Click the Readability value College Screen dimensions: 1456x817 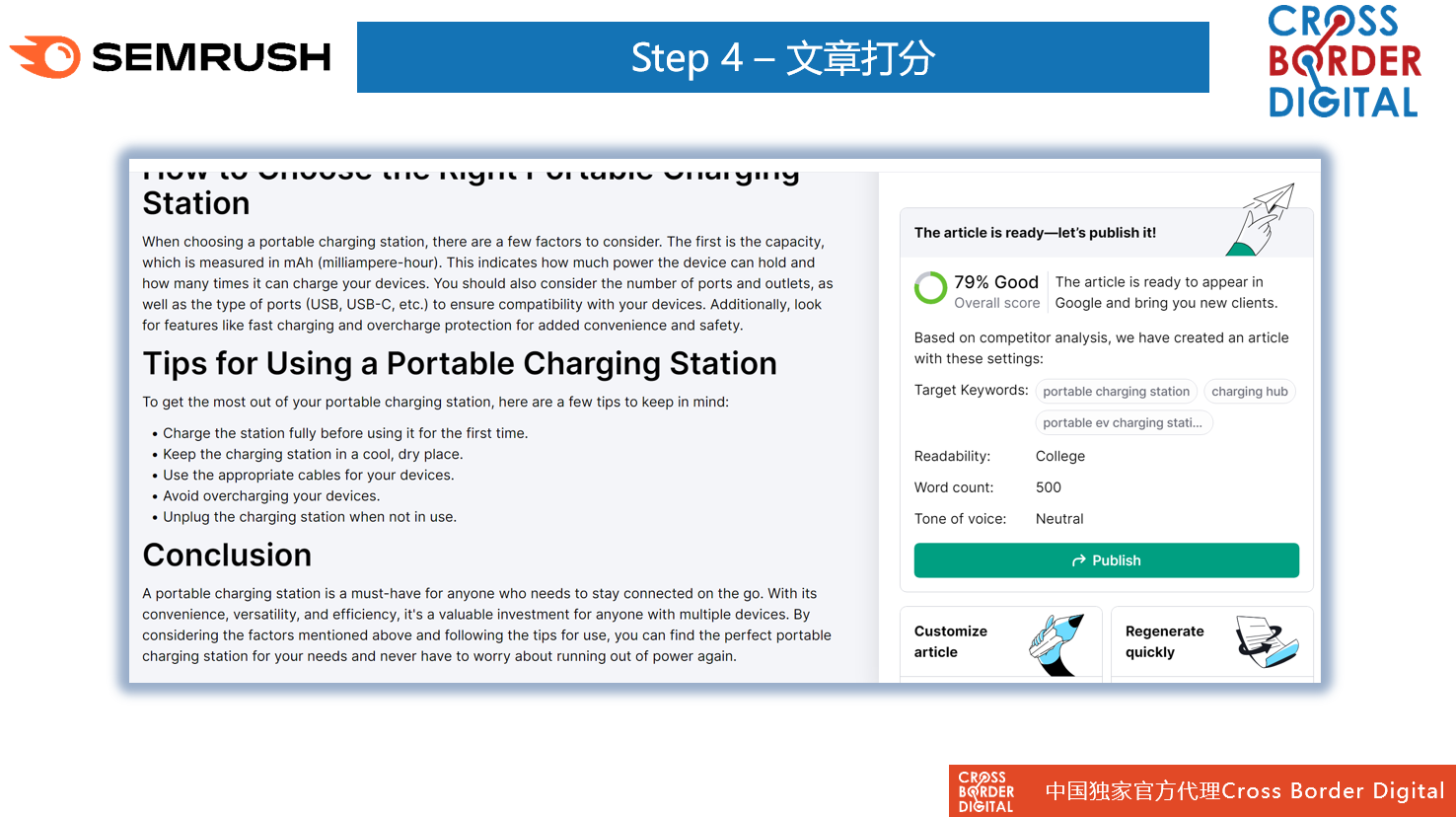[1059, 456]
